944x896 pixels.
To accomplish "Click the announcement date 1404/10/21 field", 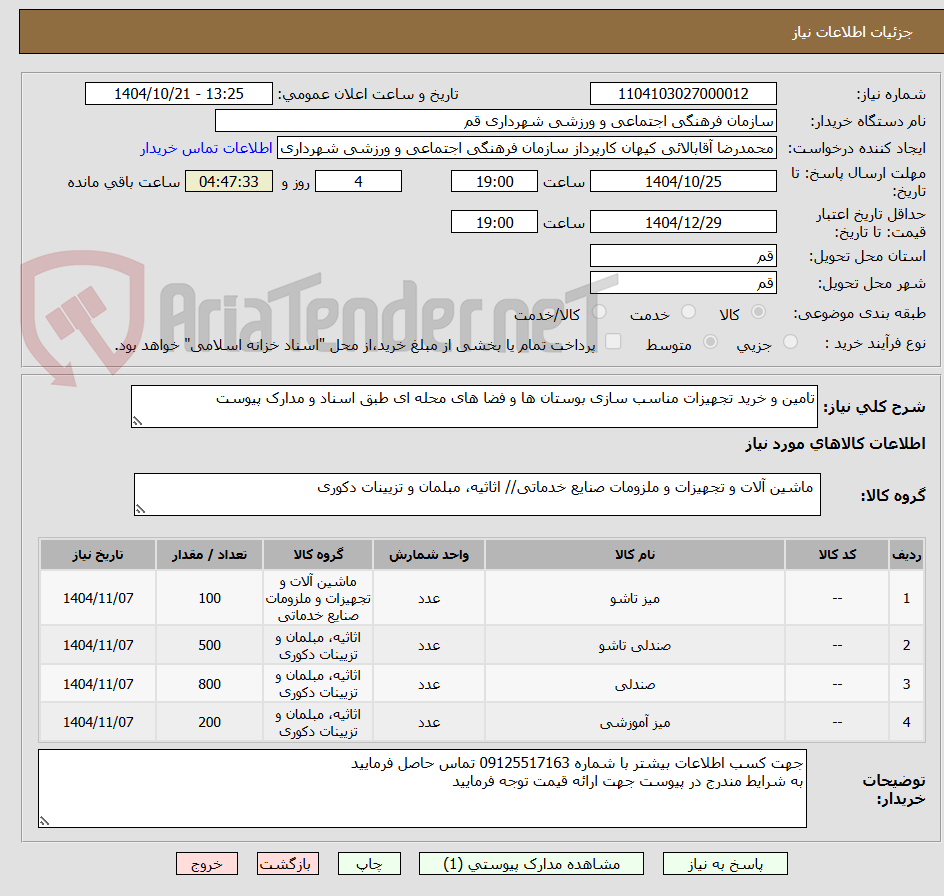I will pos(179,94).
